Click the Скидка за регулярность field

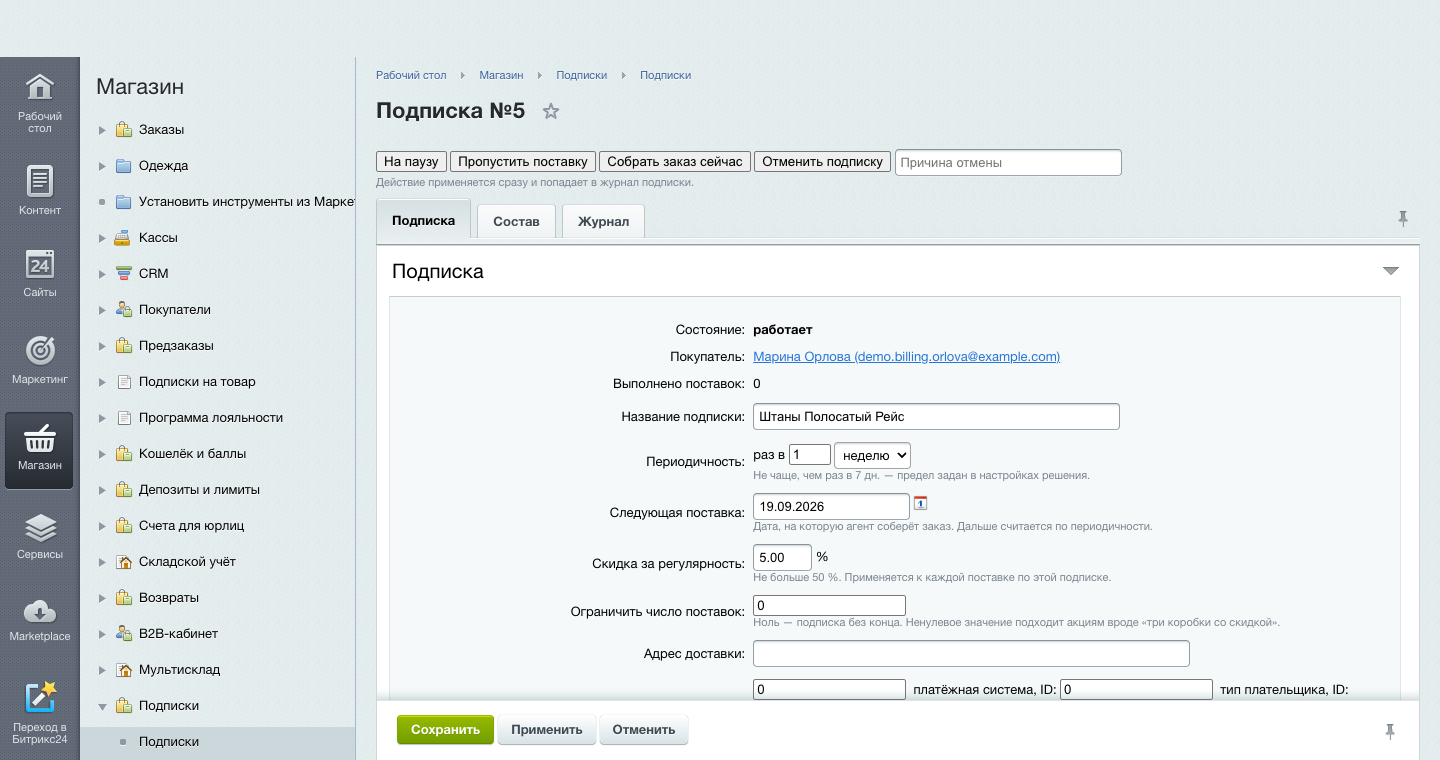pyautogui.click(x=782, y=557)
